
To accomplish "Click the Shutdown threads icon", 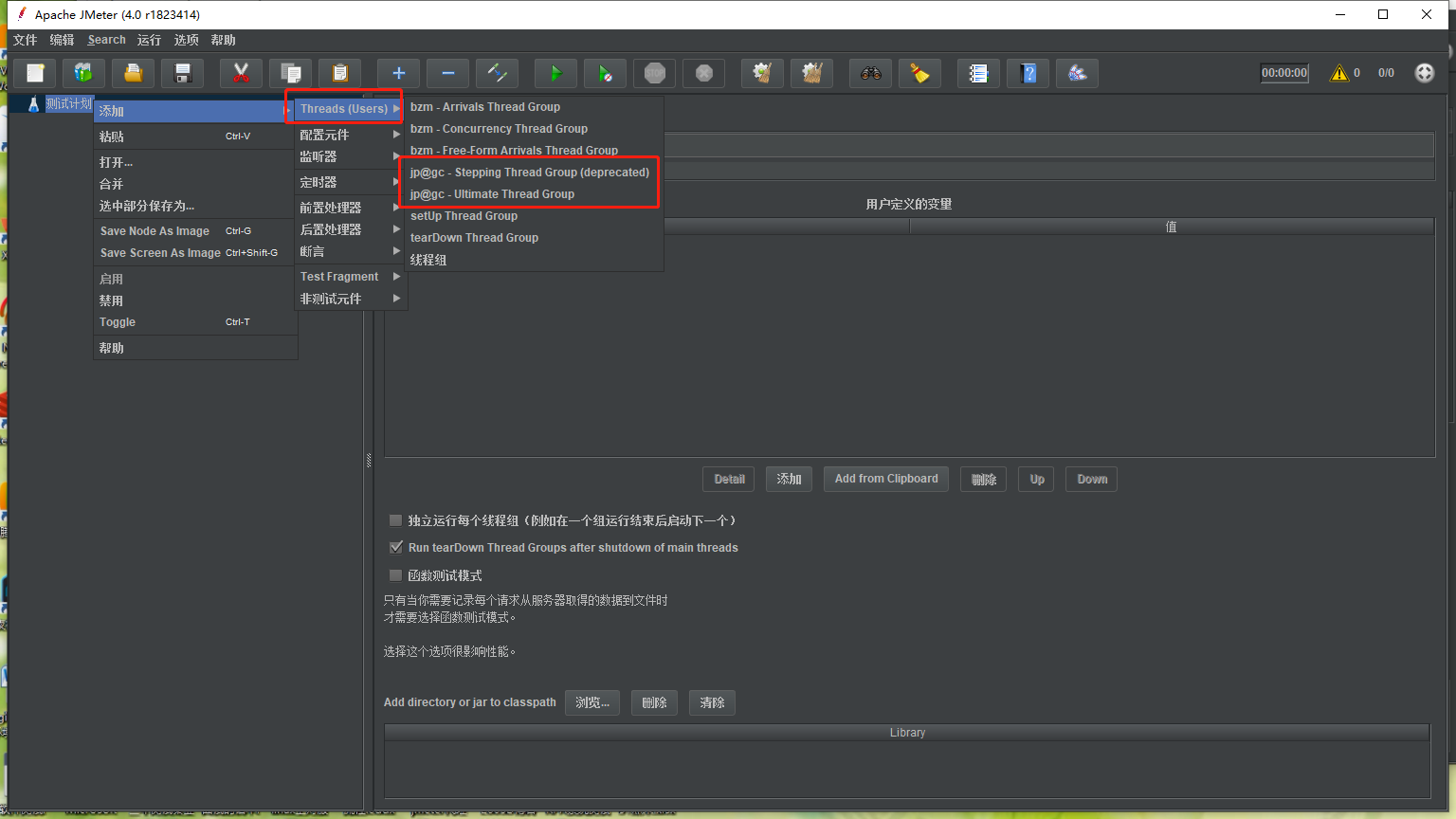I will 704,73.
